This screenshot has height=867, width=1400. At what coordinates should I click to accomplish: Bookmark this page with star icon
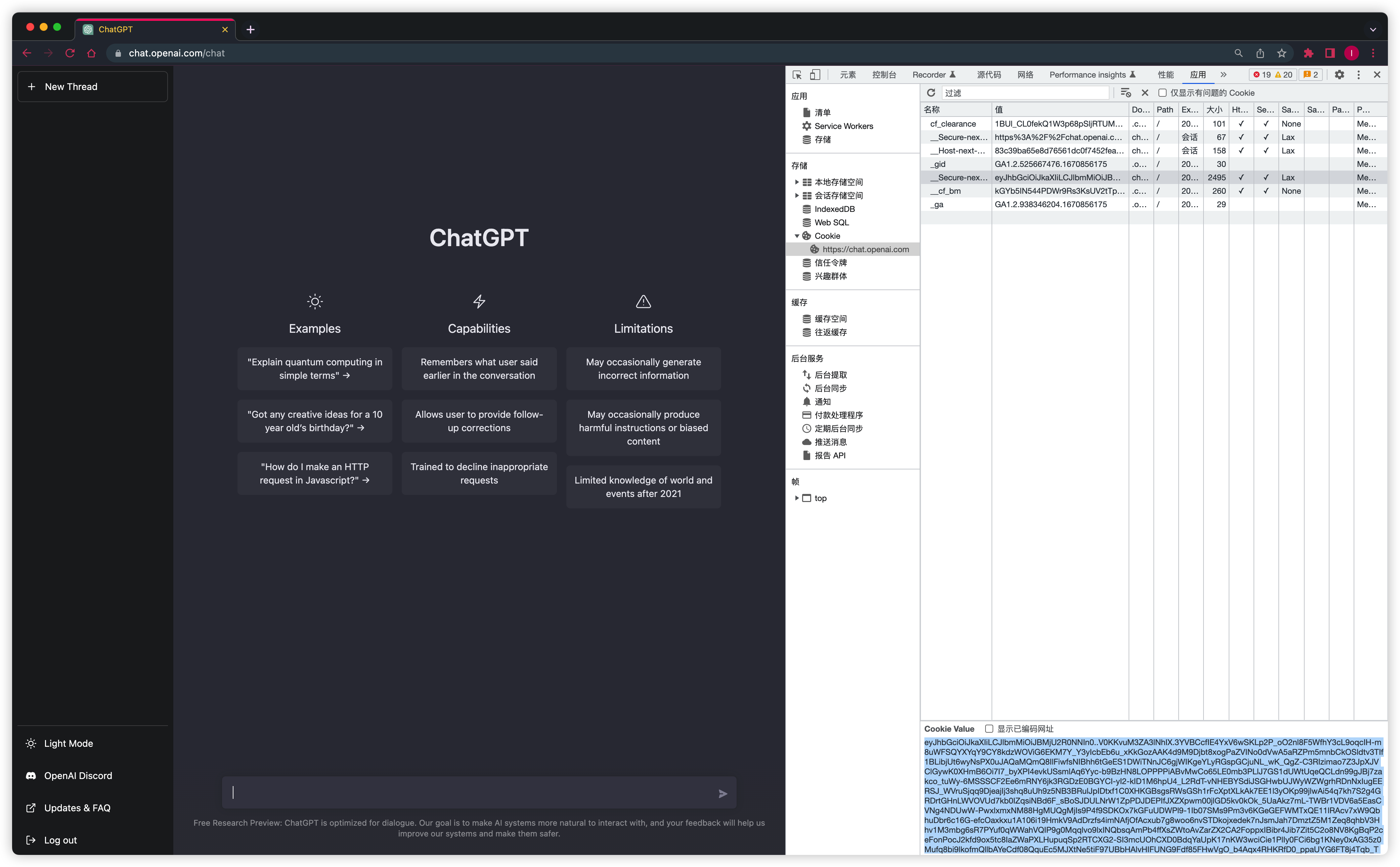coord(1282,53)
